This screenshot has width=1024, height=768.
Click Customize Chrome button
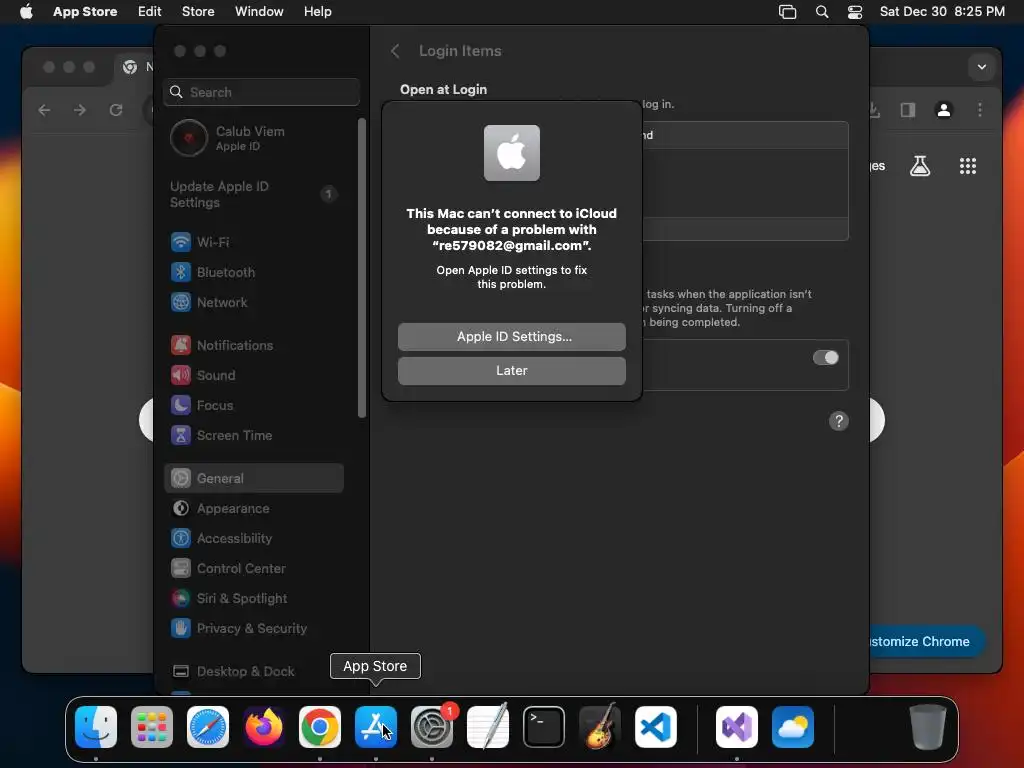[x=927, y=641]
